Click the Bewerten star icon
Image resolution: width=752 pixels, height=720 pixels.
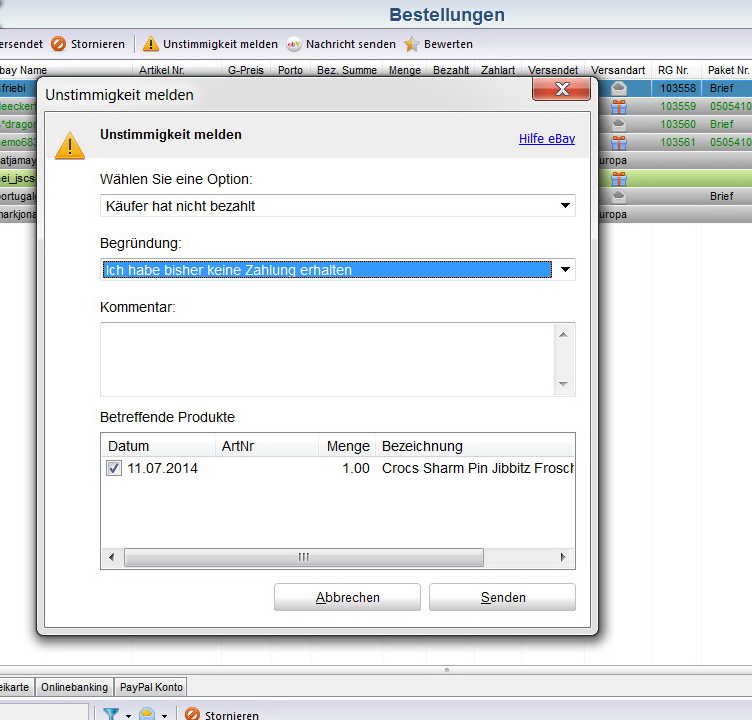[412, 44]
